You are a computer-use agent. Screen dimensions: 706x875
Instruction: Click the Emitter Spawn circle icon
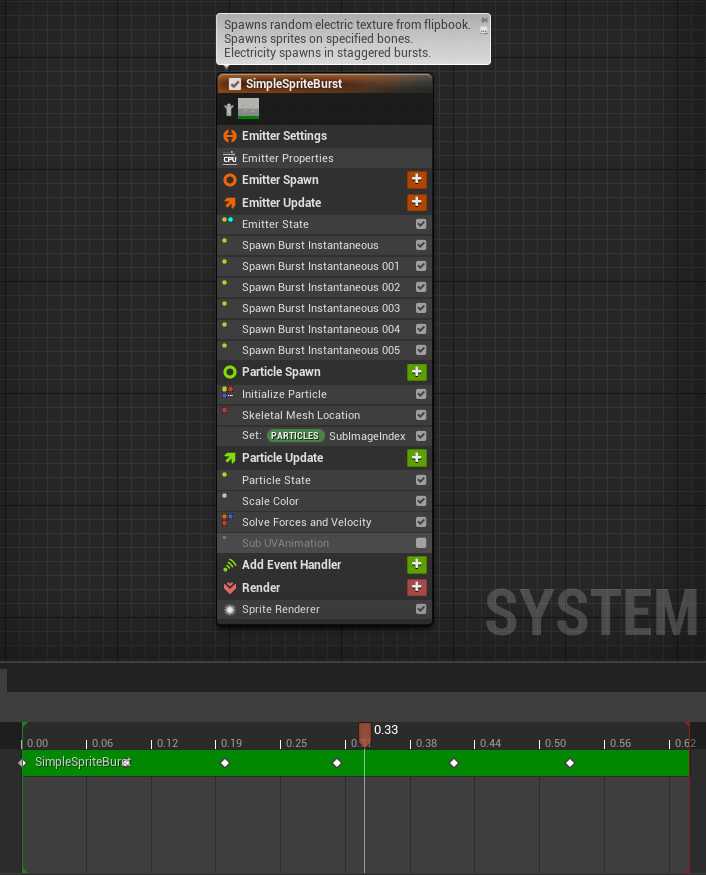[230, 180]
